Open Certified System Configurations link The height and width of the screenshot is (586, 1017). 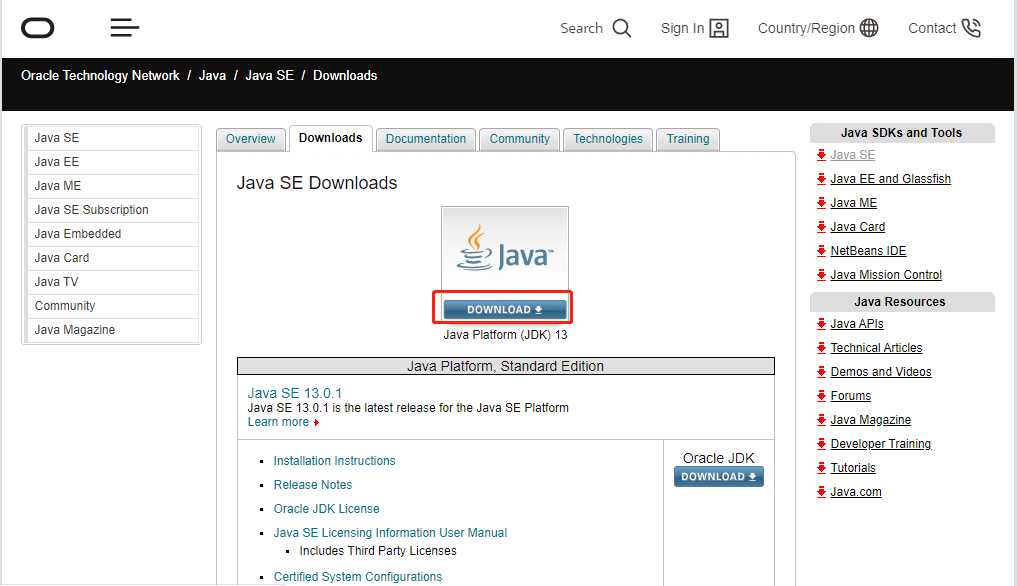(x=358, y=577)
